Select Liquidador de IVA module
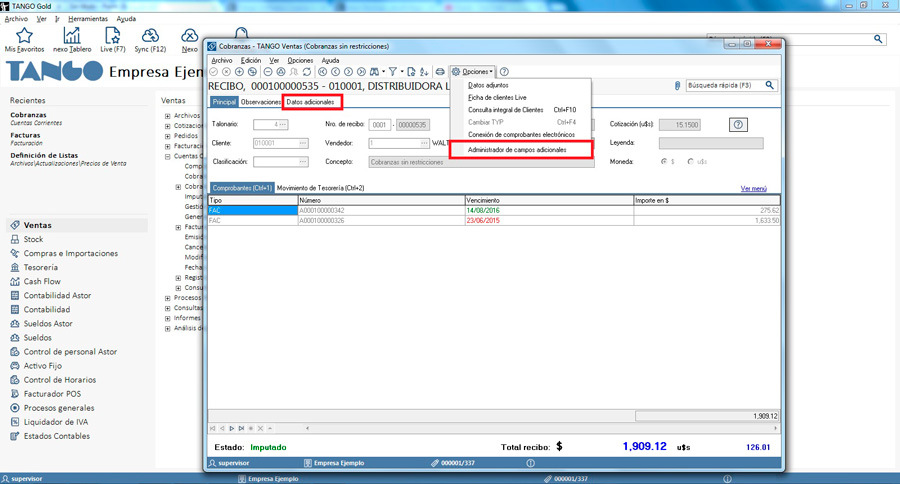Viewport: 900px width, 484px height. click(x=56, y=422)
